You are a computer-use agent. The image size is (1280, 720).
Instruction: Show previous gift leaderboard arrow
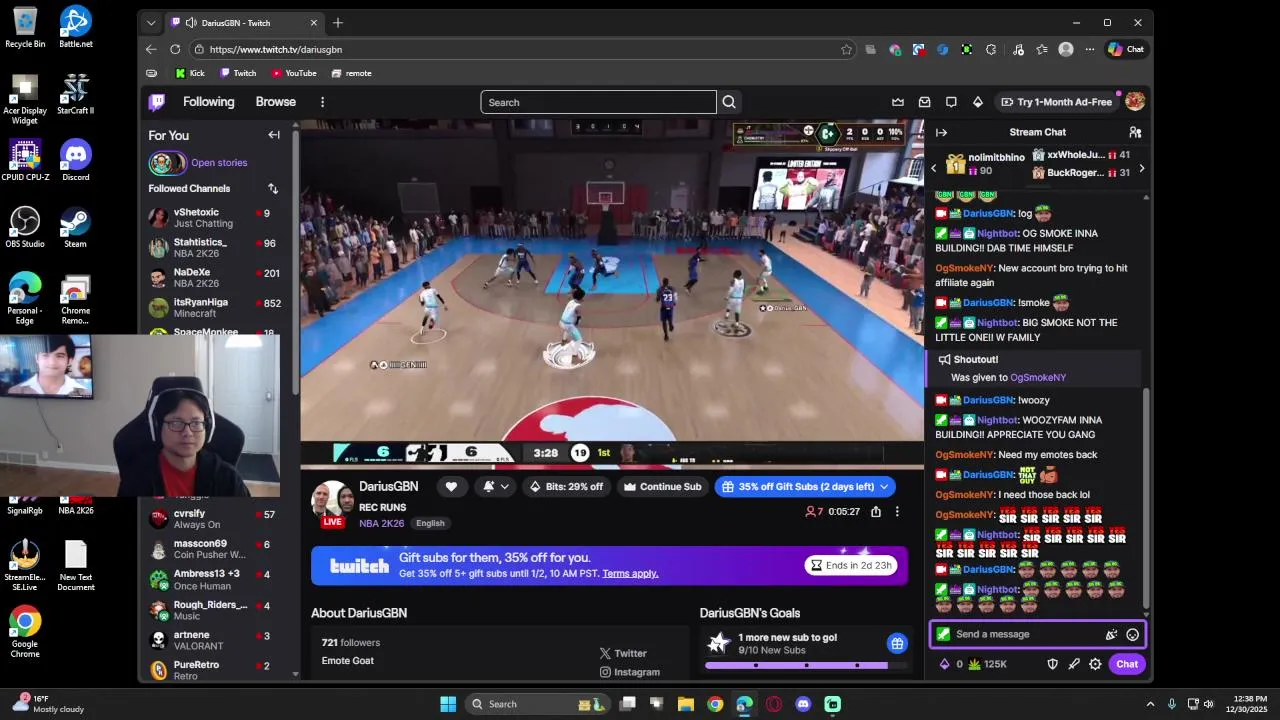click(x=934, y=168)
